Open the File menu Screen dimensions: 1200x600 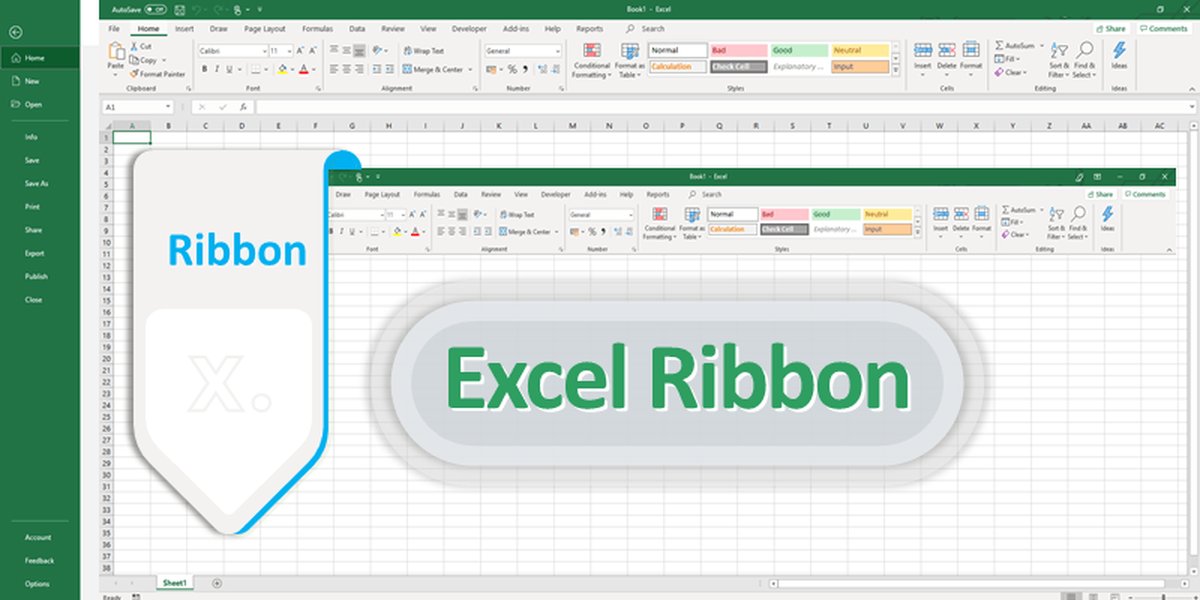pyautogui.click(x=113, y=28)
